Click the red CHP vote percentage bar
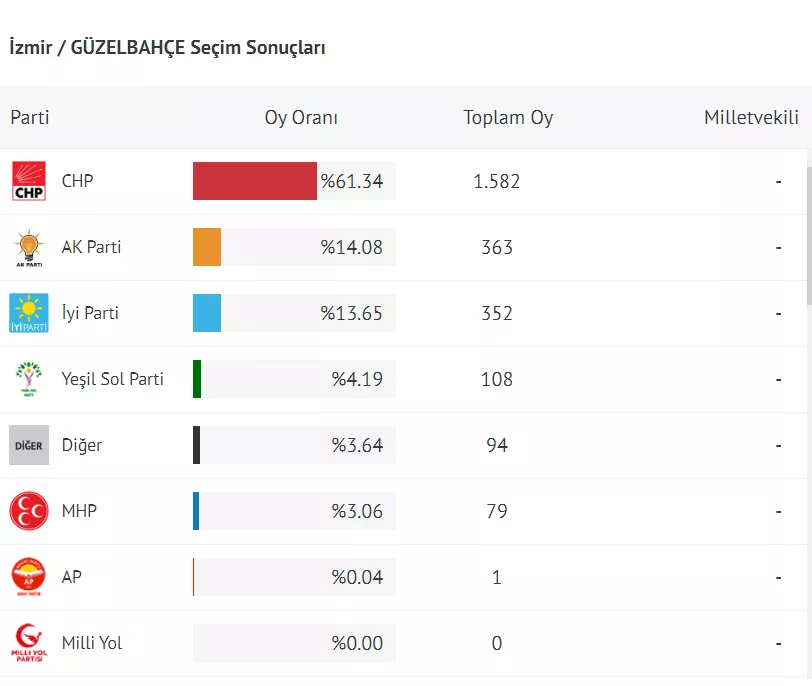Image resolution: width=812 pixels, height=686 pixels. click(x=255, y=181)
